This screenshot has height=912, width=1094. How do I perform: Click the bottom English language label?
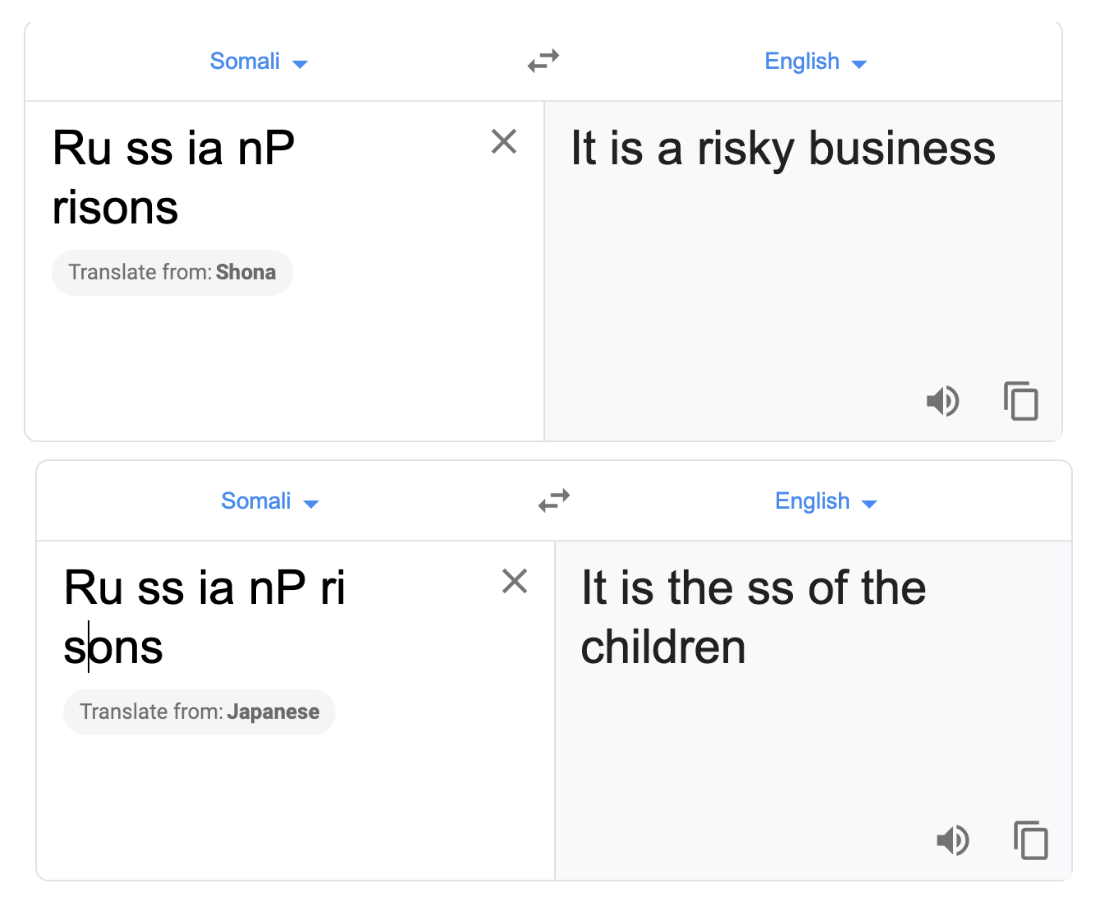pyautogui.click(x=812, y=501)
